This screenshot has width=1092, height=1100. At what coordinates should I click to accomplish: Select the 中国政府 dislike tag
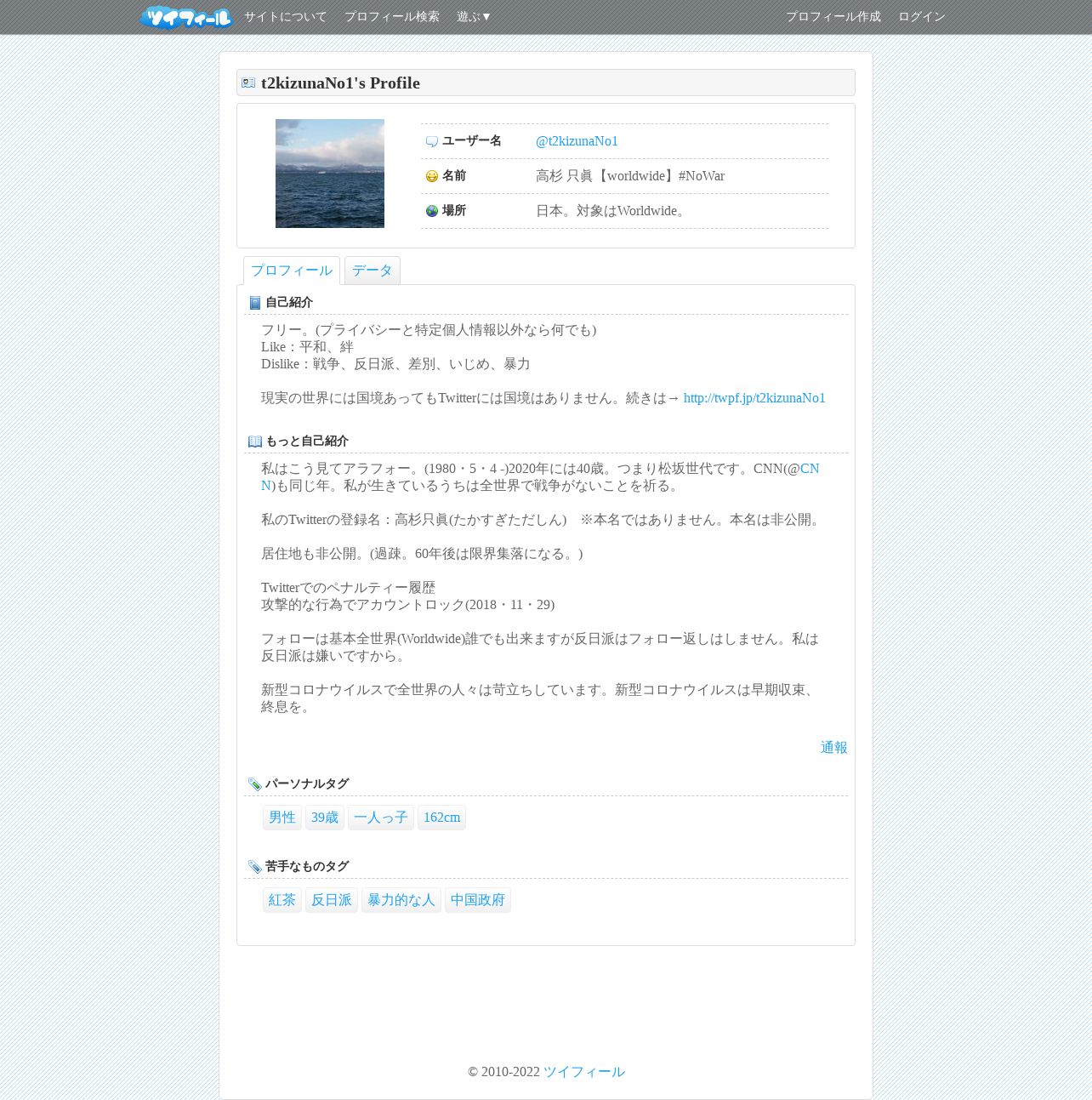click(478, 900)
